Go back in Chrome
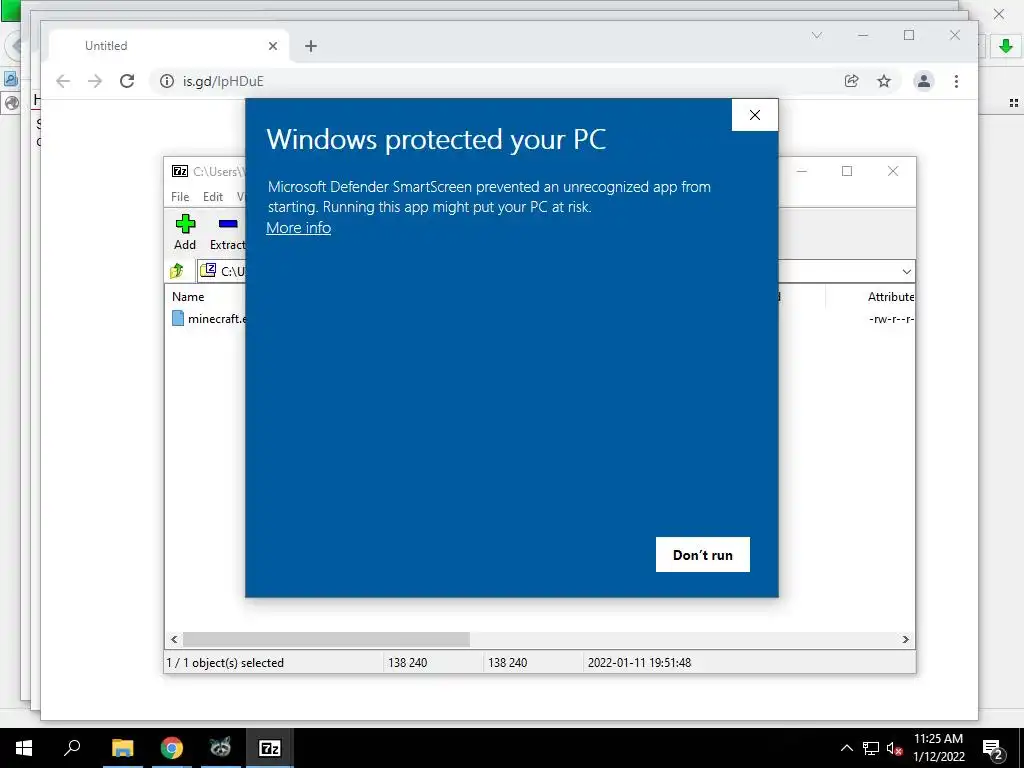 (63, 81)
